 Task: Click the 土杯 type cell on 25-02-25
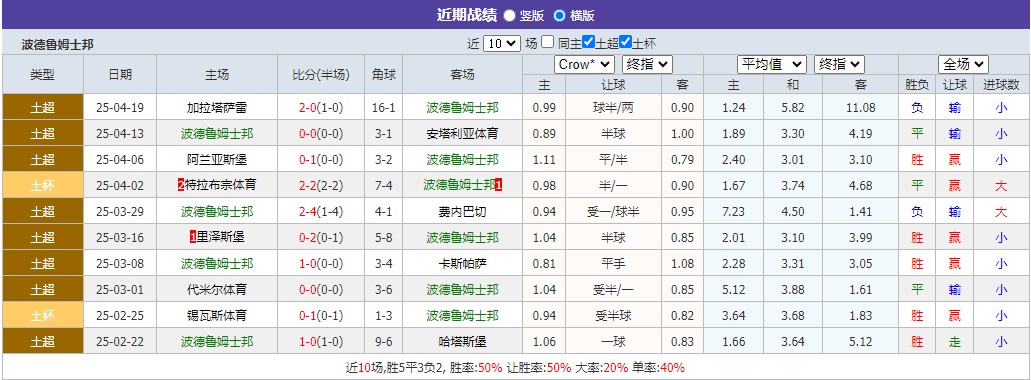[x=43, y=316]
